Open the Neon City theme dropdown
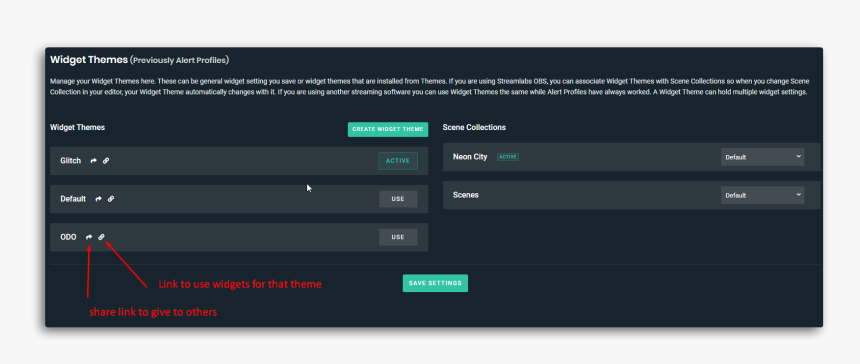The height and width of the screenshot is (364, 860). (x=762, y=157)
